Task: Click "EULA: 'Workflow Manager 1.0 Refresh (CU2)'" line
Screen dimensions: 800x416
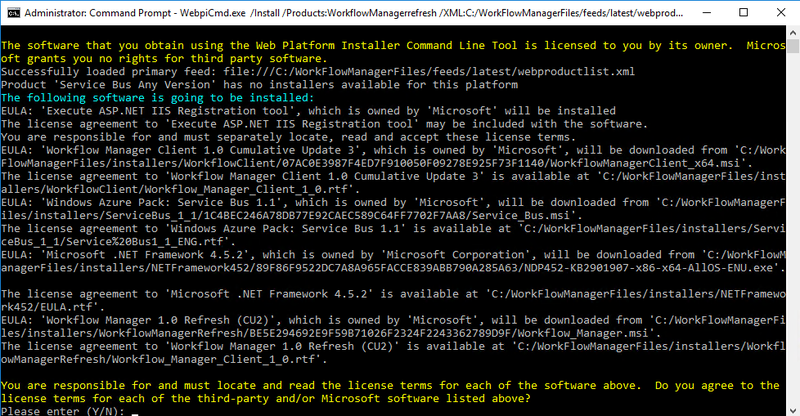Action: pos(393,320)
